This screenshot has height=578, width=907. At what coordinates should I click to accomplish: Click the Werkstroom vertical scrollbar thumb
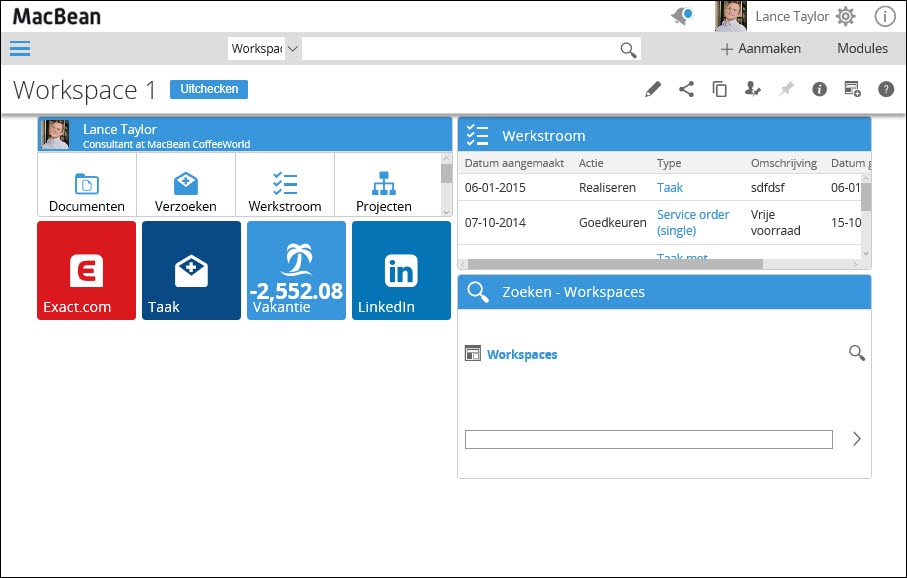point(866,197)
